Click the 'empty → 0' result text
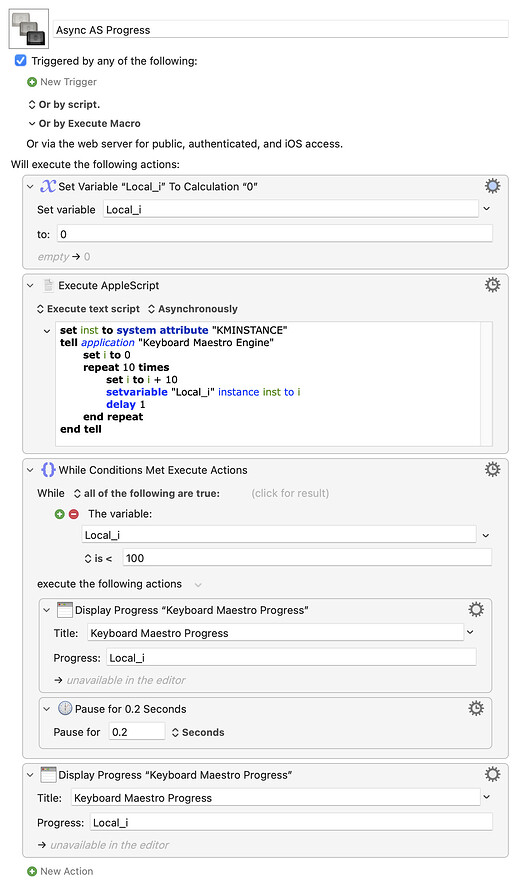The image size is (517, 885). coord(64,257)
